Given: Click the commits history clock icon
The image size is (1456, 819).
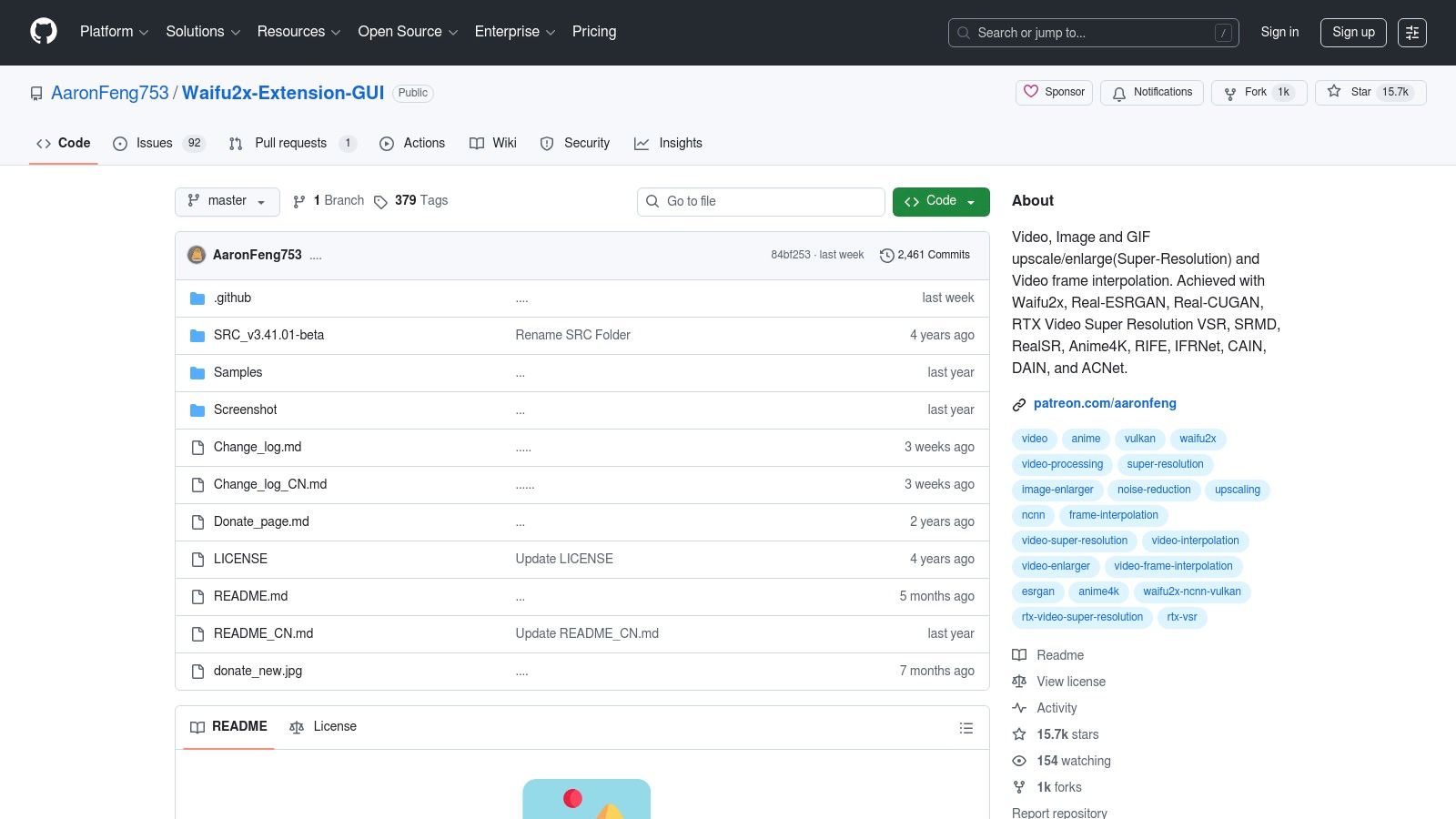Looking at the screenshot, I should tap(886, 256).
